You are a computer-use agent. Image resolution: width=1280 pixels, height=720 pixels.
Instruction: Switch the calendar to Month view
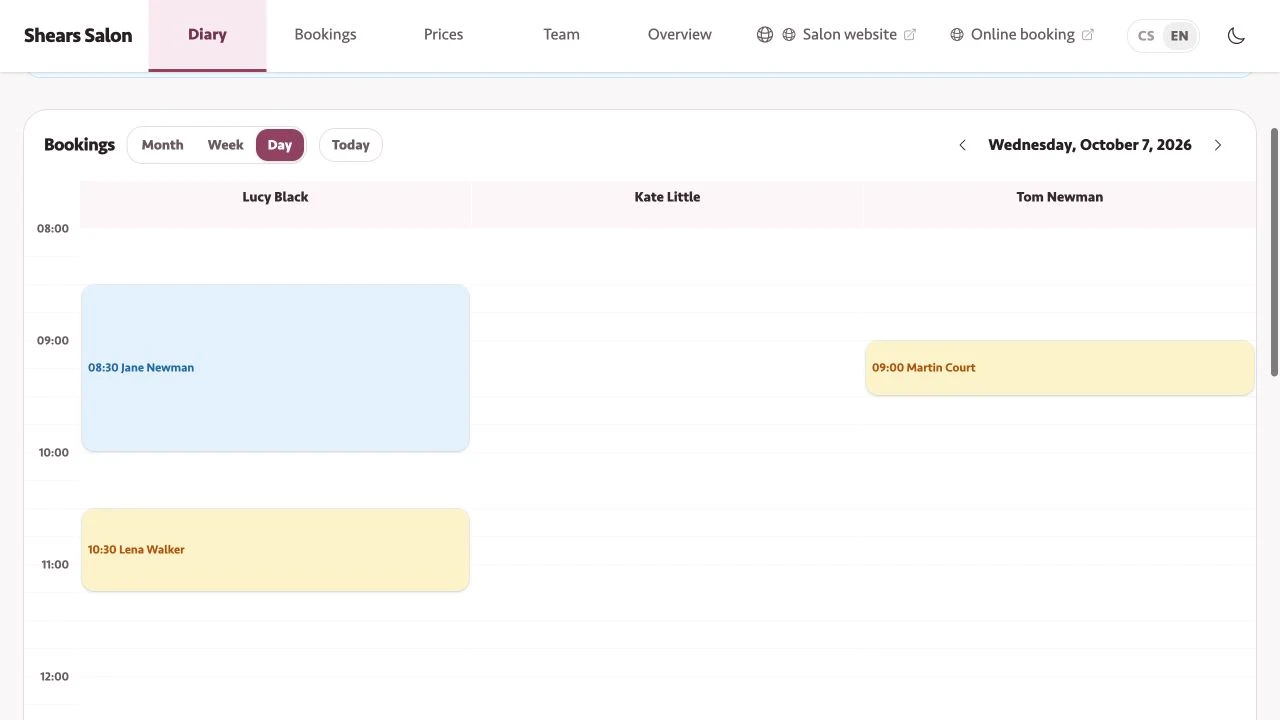162,145
